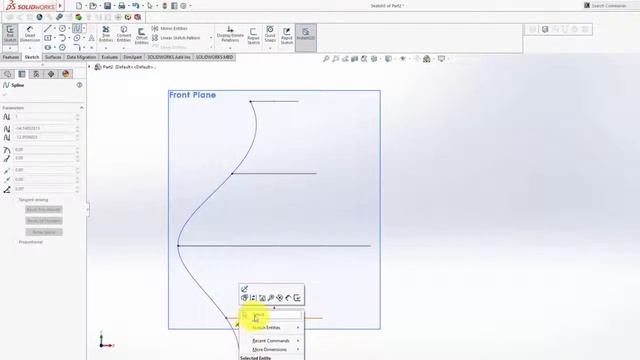This screenshot has width=640, height=360.
Task: Click the left panel collapse handle
Action: [x=88, y=209]
